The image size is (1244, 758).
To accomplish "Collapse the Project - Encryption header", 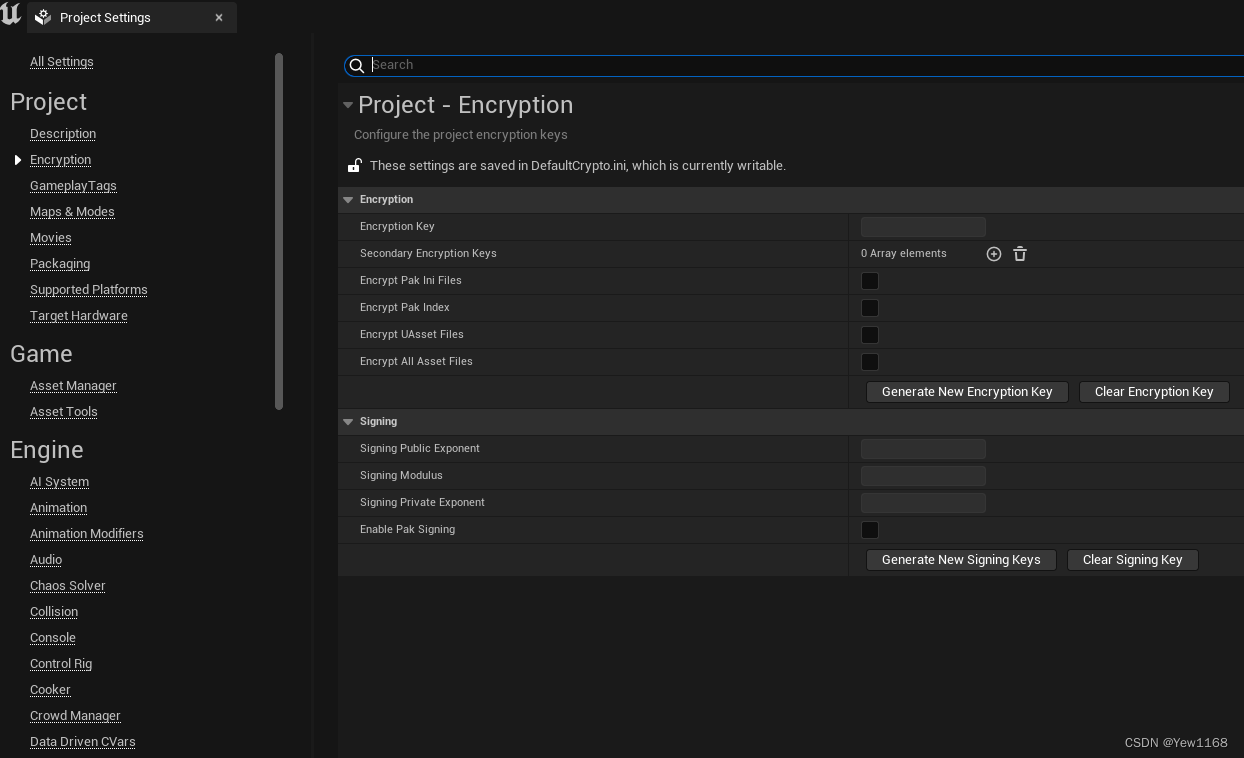I will [348, 105].
